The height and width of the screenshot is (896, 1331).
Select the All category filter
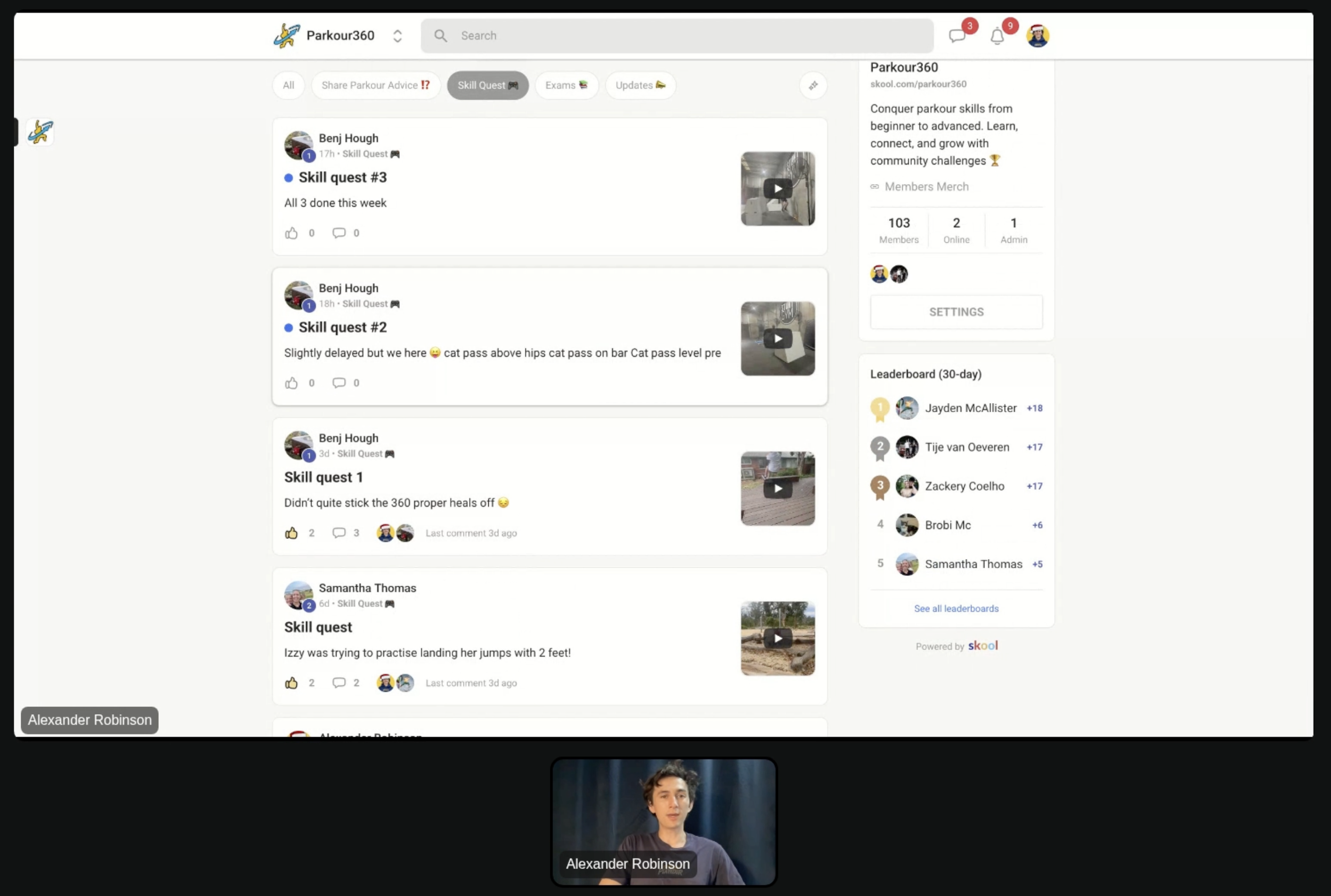(289, 86)
